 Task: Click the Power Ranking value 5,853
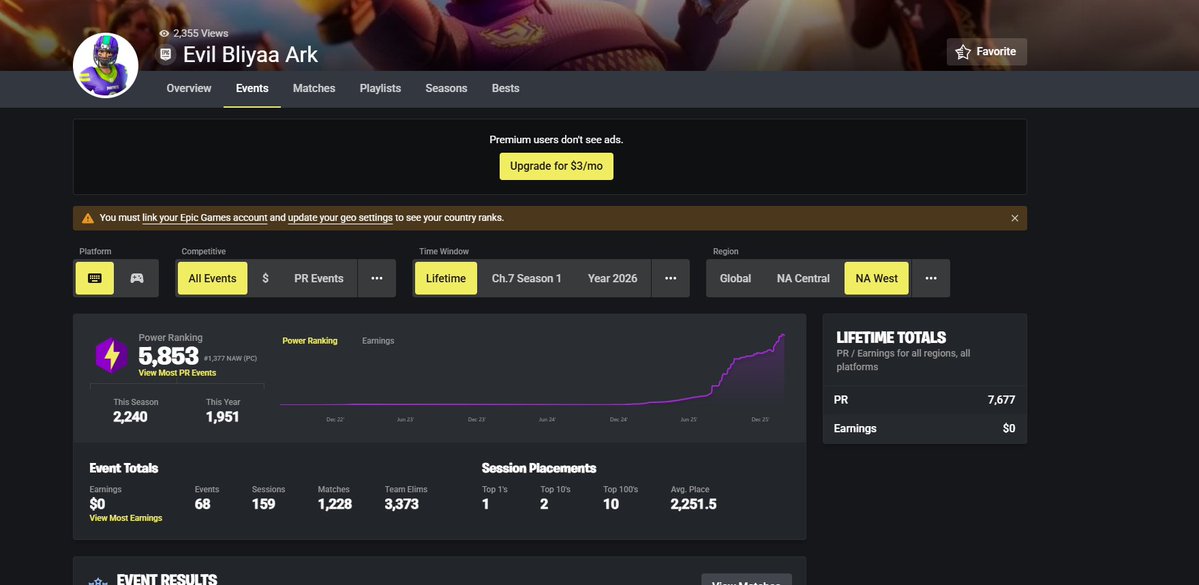tap(168, 356)
